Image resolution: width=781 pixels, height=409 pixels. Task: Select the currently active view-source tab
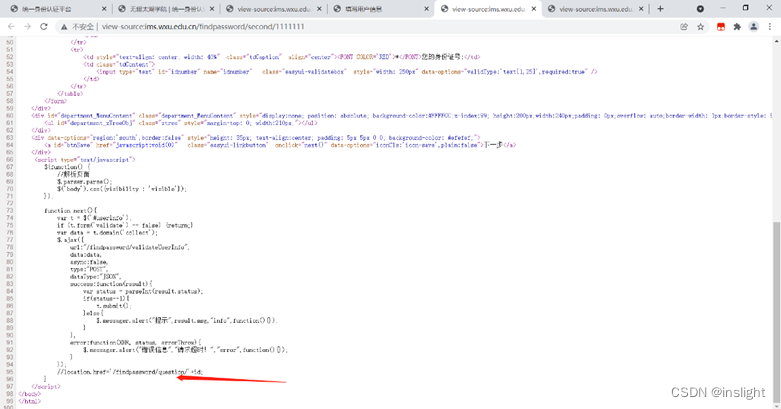pyautogui.click(x=488, y=9)
